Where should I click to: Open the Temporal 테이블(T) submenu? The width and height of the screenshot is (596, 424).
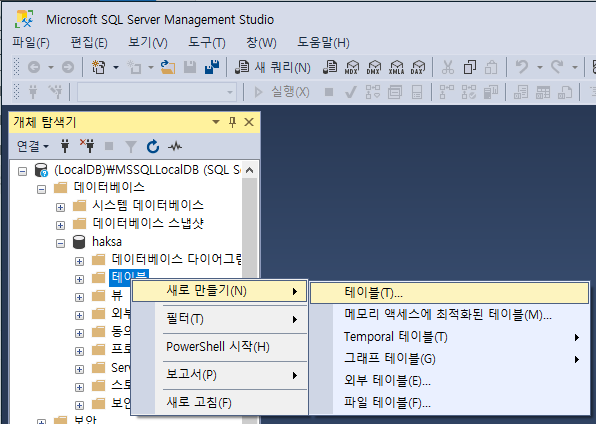pos(450,337)
